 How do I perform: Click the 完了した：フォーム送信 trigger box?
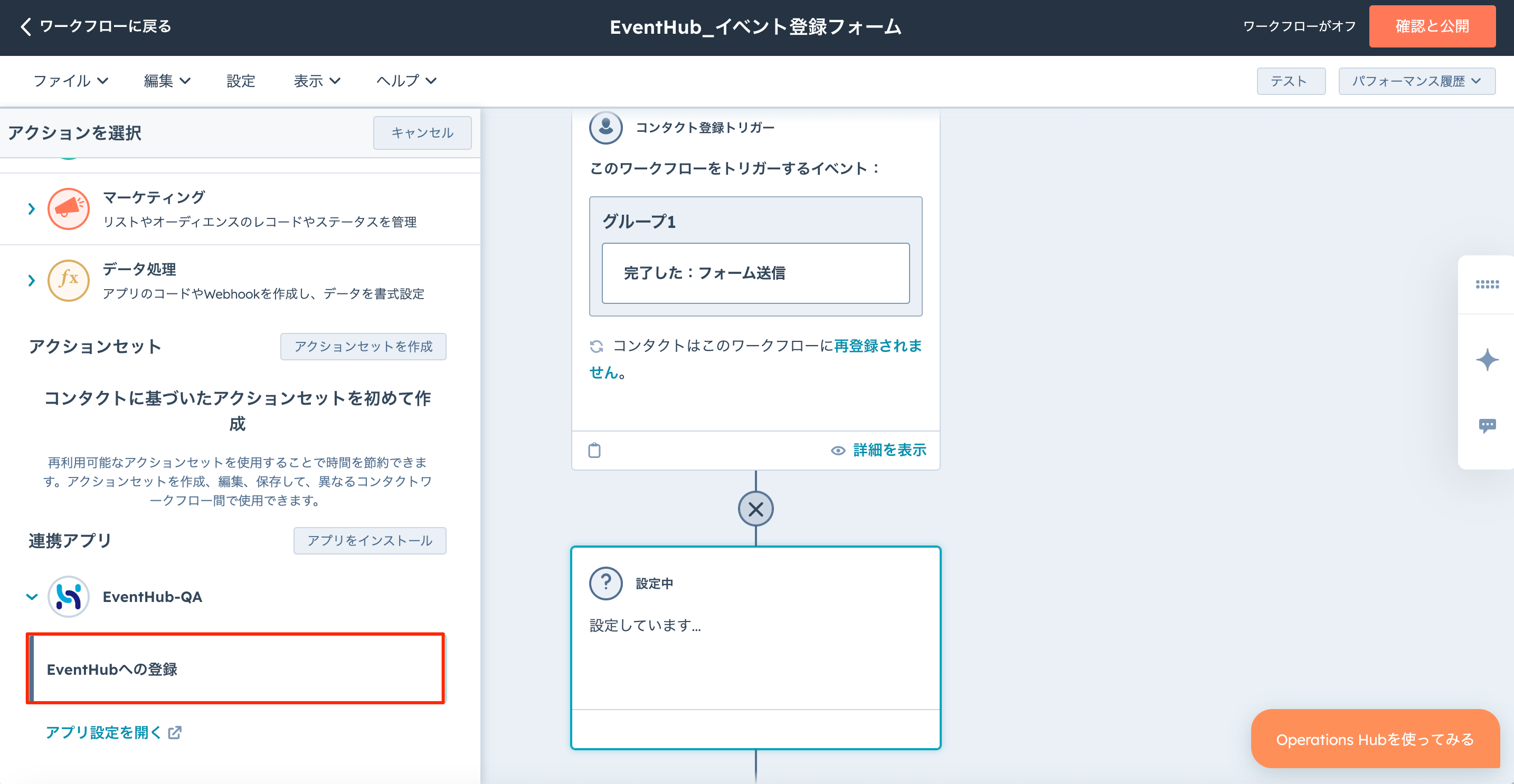pos(755,273)
